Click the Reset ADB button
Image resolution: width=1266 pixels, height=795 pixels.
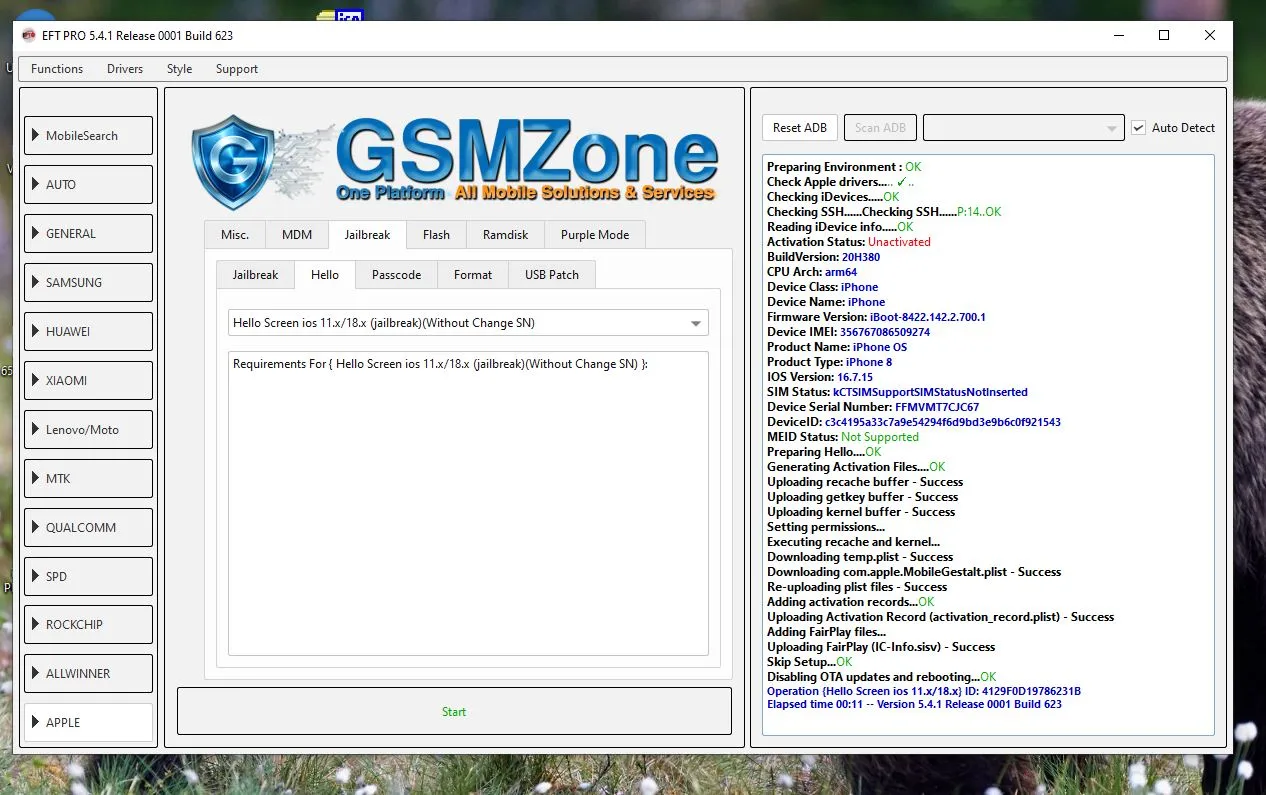click(799, 128)
